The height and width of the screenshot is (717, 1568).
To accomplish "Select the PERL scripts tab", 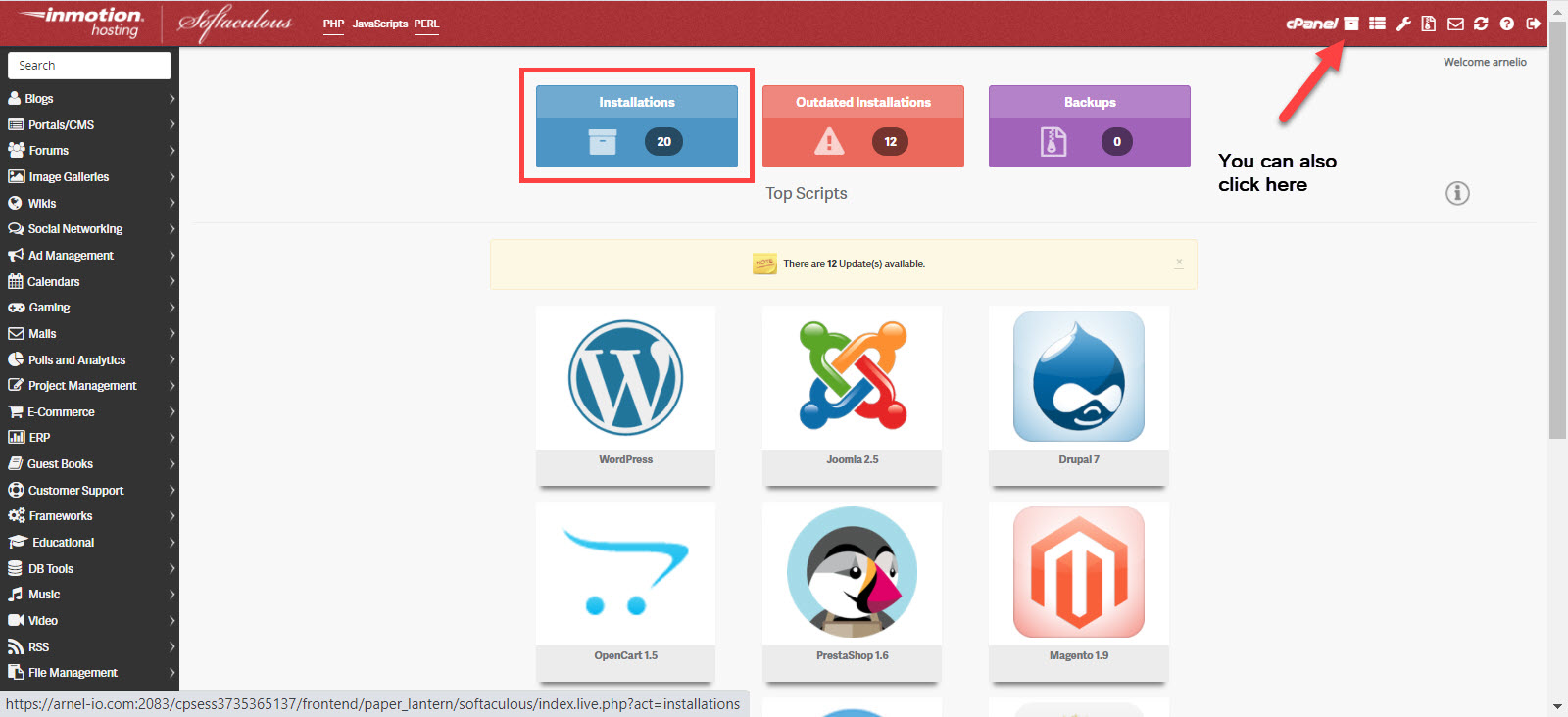I will (426, 24).
